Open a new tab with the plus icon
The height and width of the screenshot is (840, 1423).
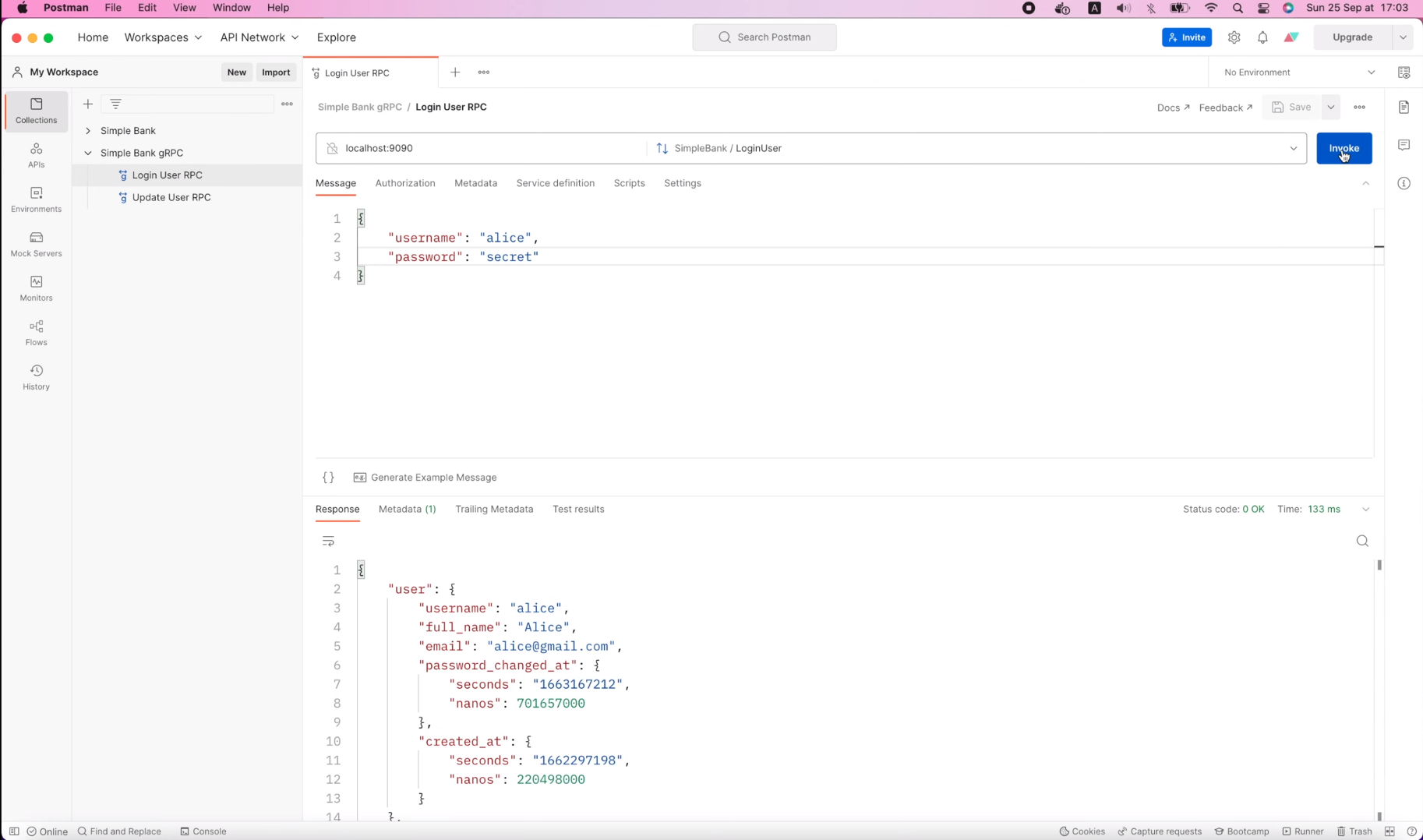[x=455, y=72]
